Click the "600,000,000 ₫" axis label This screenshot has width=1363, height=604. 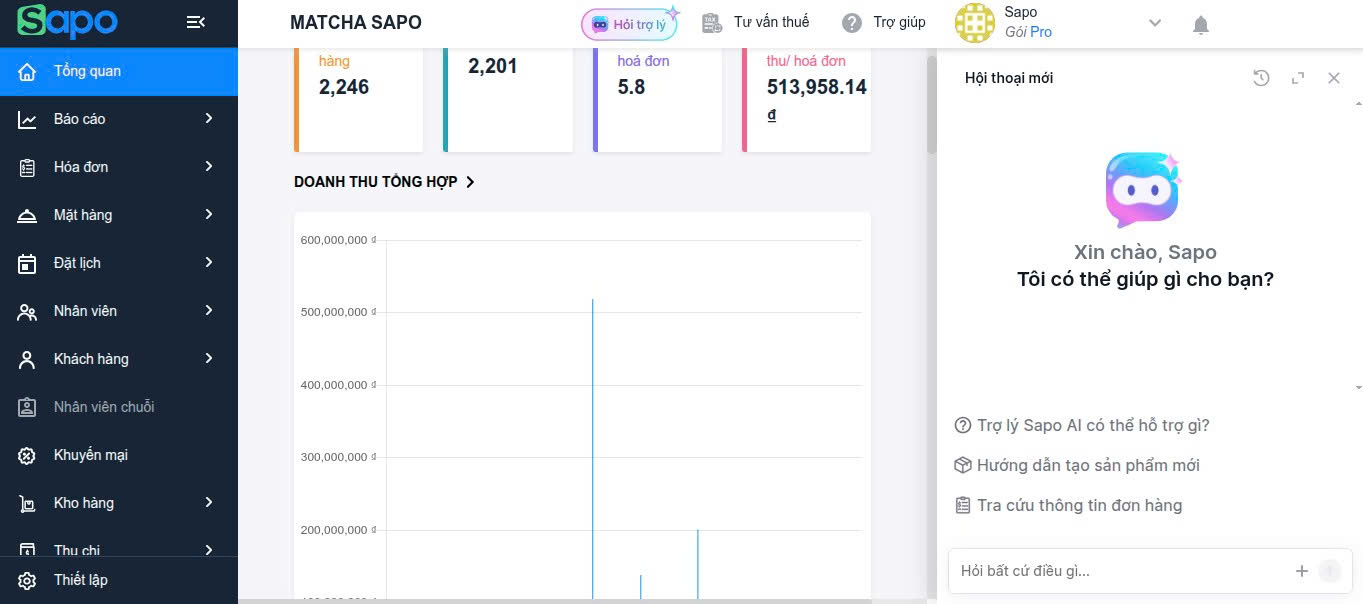click(x=338, y=240)
